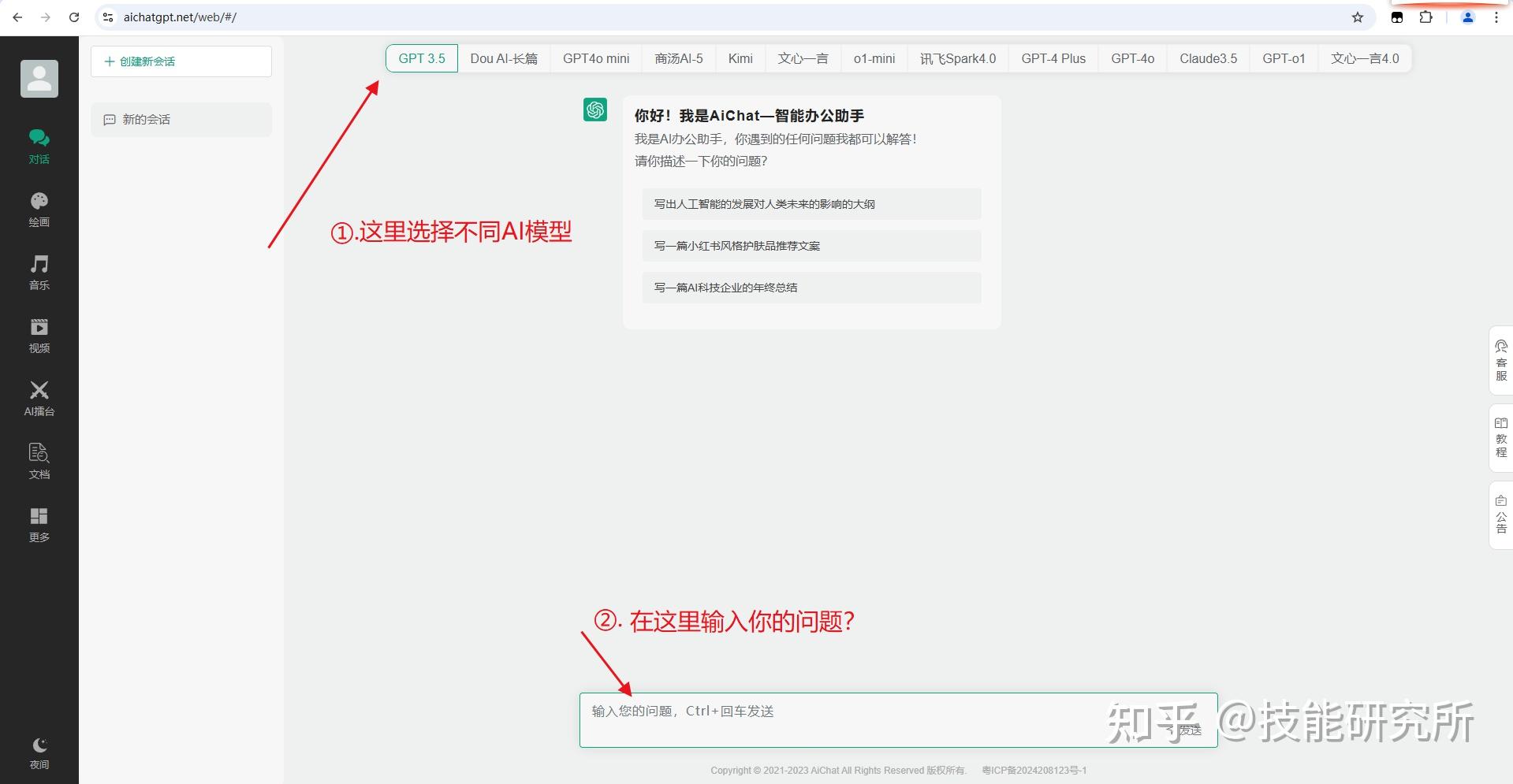The image size is (1513, 784).
Task: Open the browser extensions puzzle icon
Action: (1426, 17)
